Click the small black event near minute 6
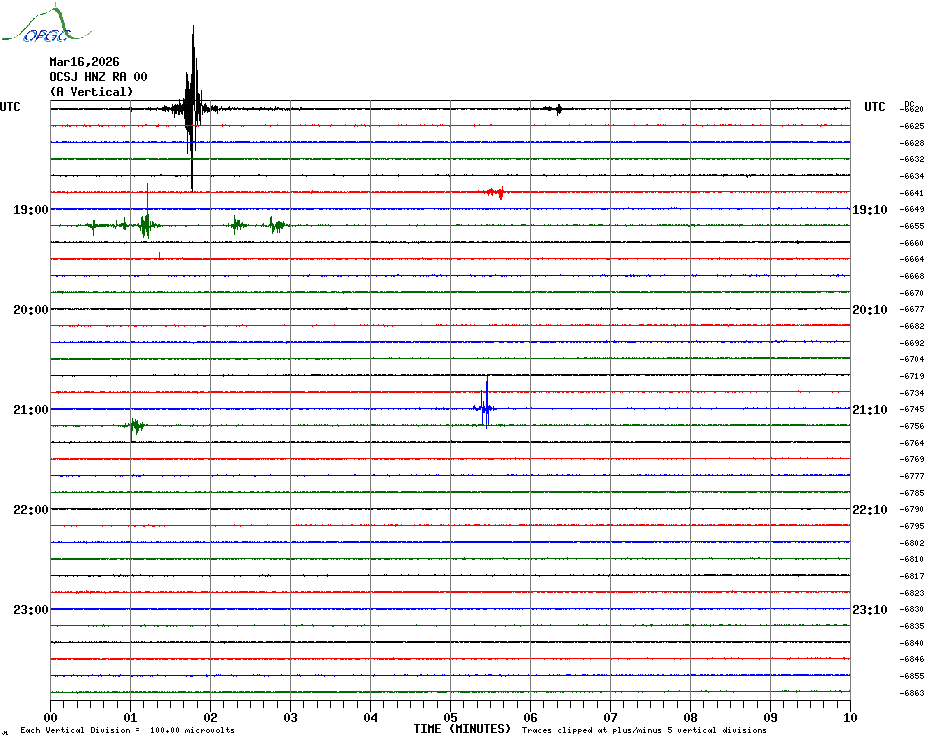This screenshot has width=930, height=744. coord(557,109)
